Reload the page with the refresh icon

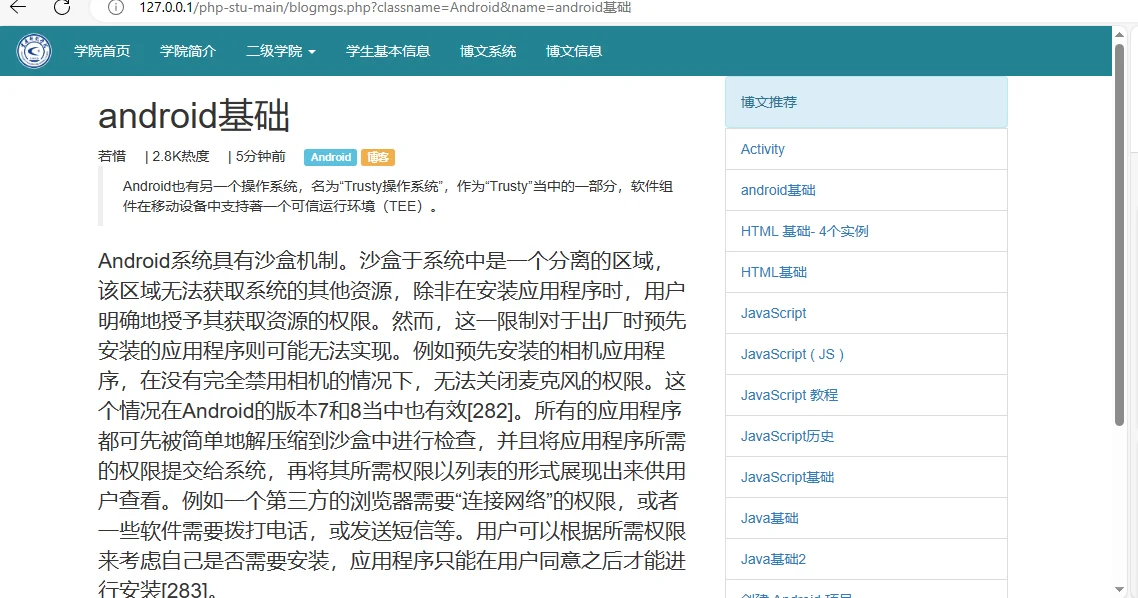pyautogui.click(x=62, y=10)
